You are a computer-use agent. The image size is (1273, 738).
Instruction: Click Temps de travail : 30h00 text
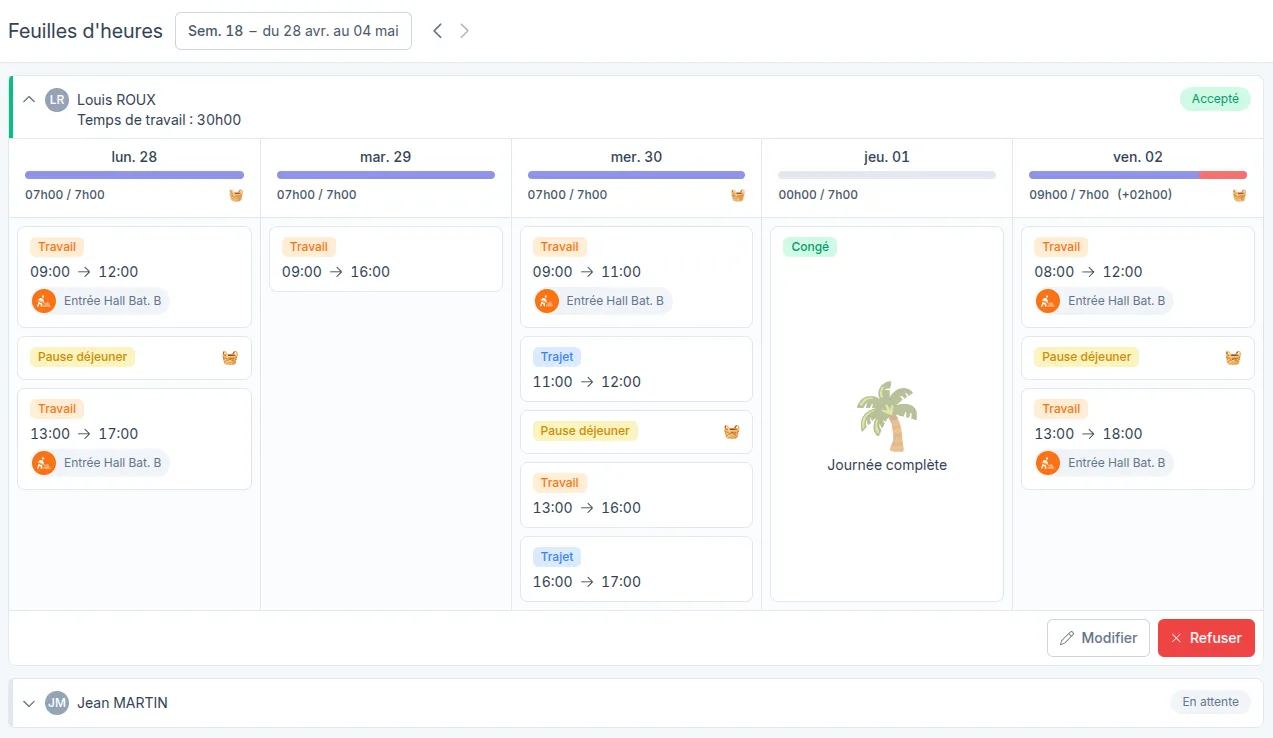point(159,120)
